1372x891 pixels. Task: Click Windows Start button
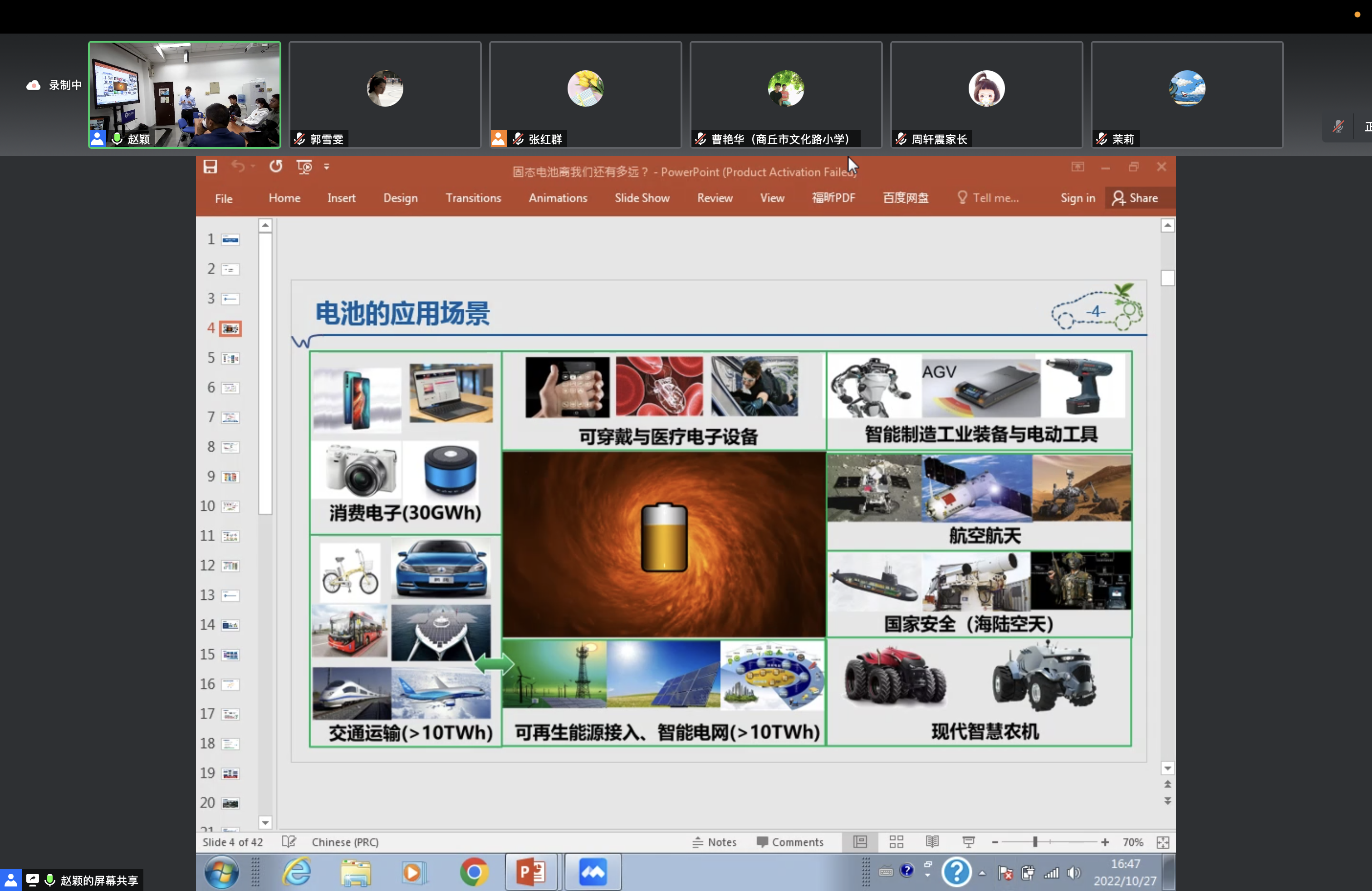pos(222,872)
